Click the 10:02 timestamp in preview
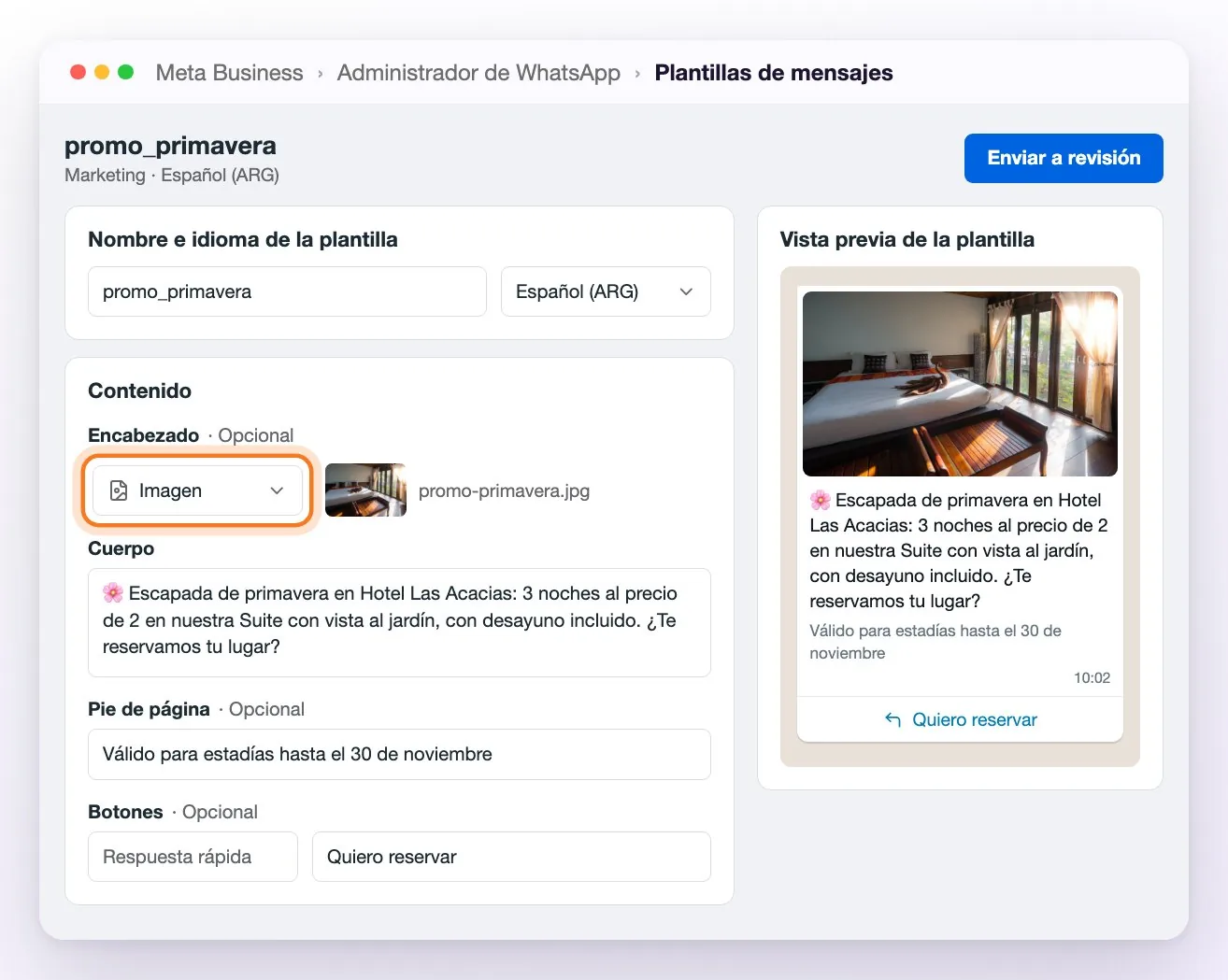The image size is (1228, 980). pyautogui.click(x=1092, y=678)
